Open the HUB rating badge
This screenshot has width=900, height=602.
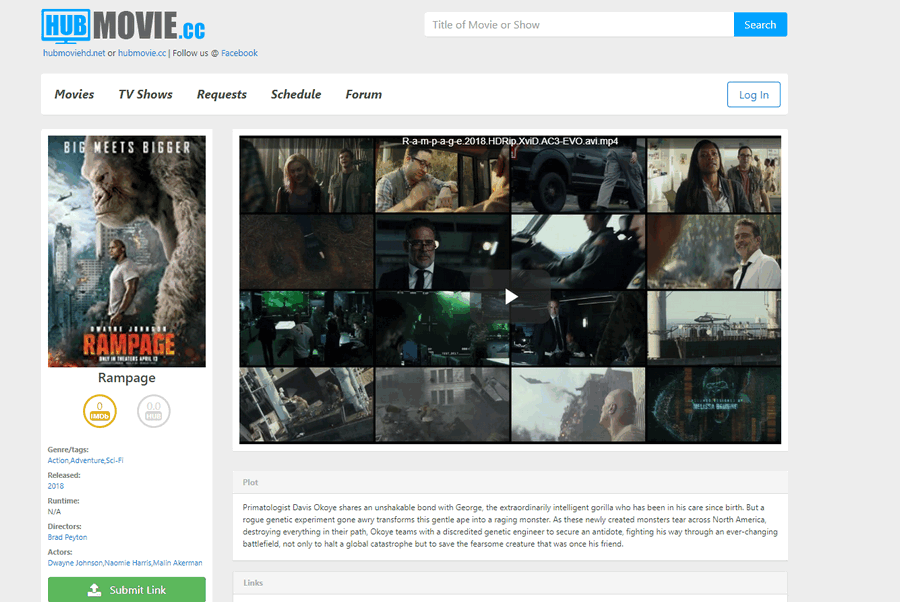tap(153, 411)
